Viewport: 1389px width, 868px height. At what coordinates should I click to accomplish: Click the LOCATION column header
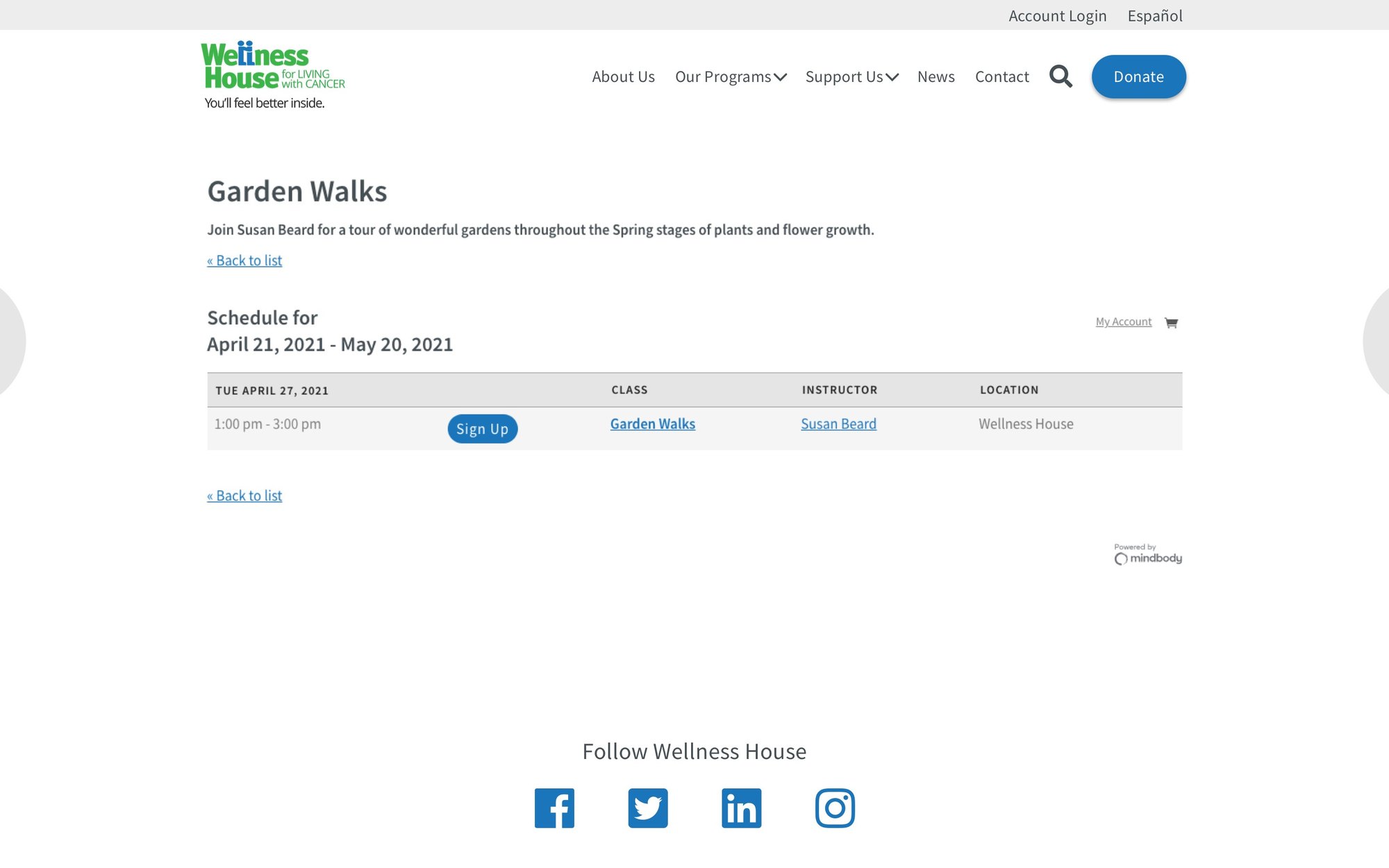point(1009,390)
